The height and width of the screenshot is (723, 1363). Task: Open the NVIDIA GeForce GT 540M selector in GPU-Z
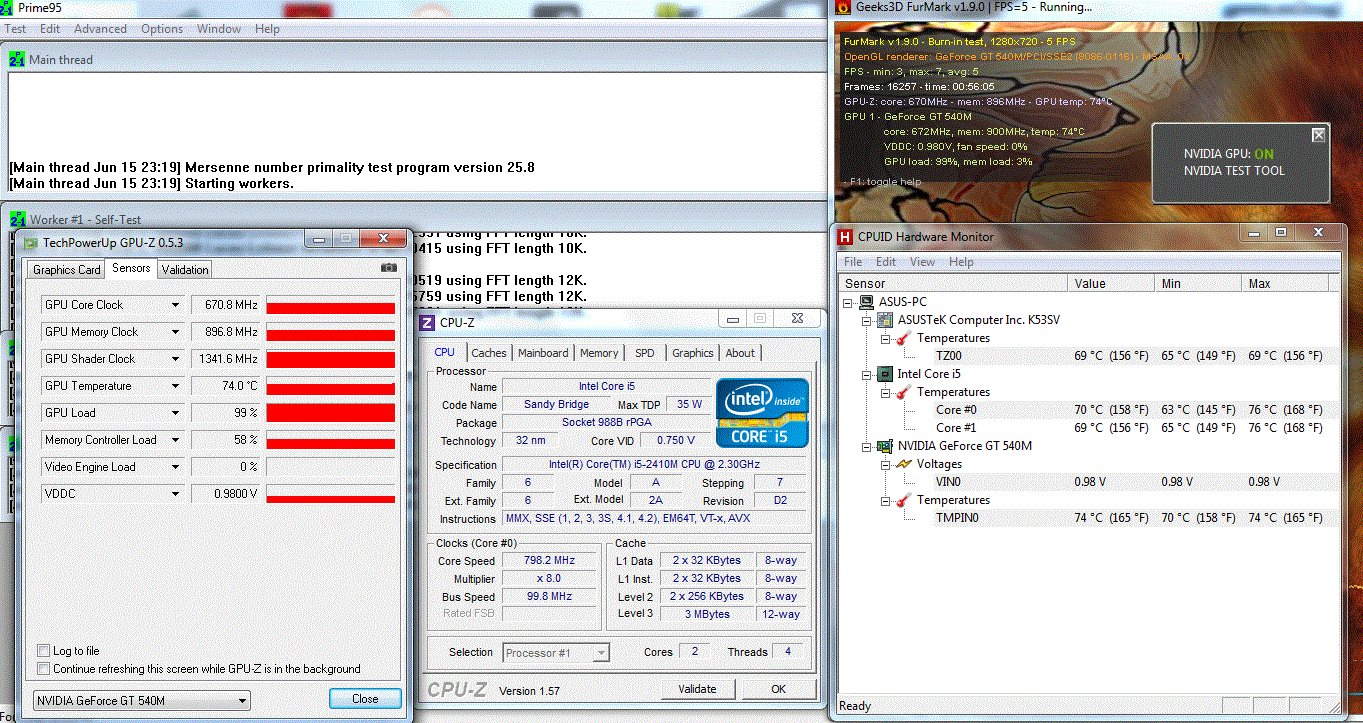[x=141, y=700]
